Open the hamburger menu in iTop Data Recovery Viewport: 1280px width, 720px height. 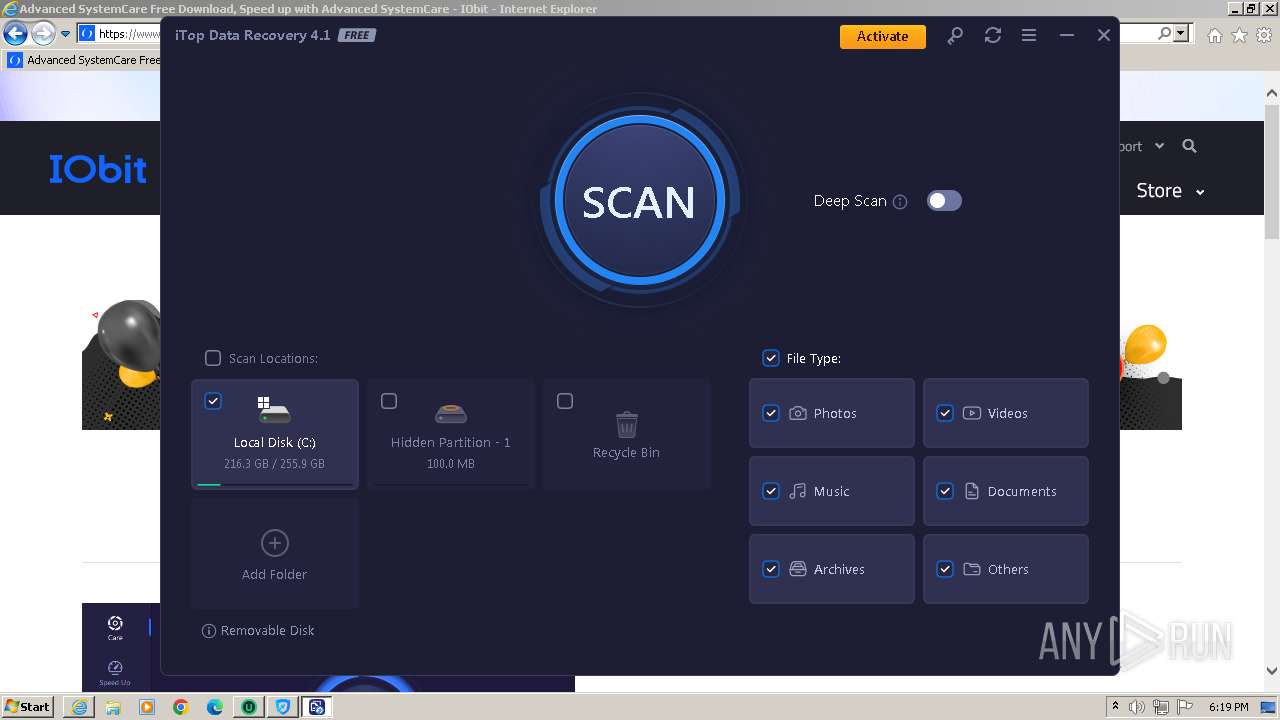pyautogui.click(x=1029, y=36)
